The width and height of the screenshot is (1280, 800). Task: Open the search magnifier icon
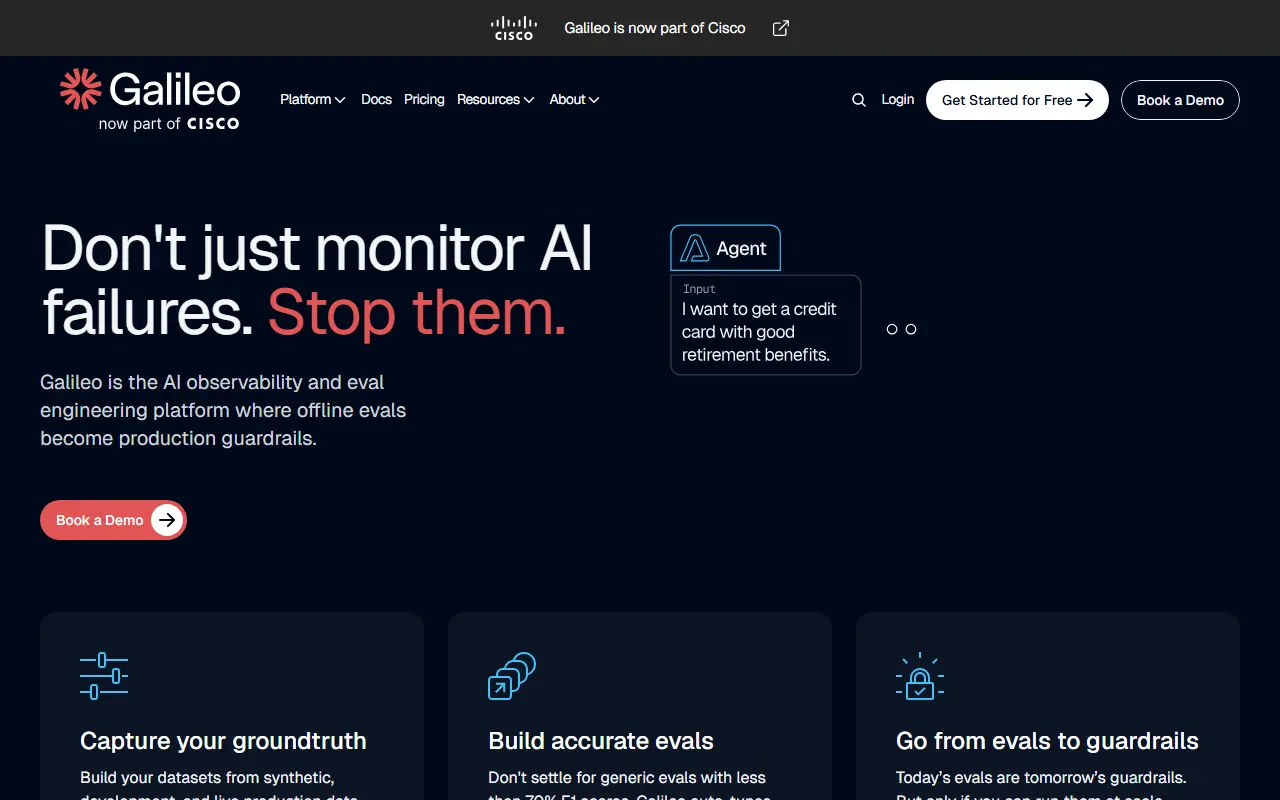[x=858, y=100]
